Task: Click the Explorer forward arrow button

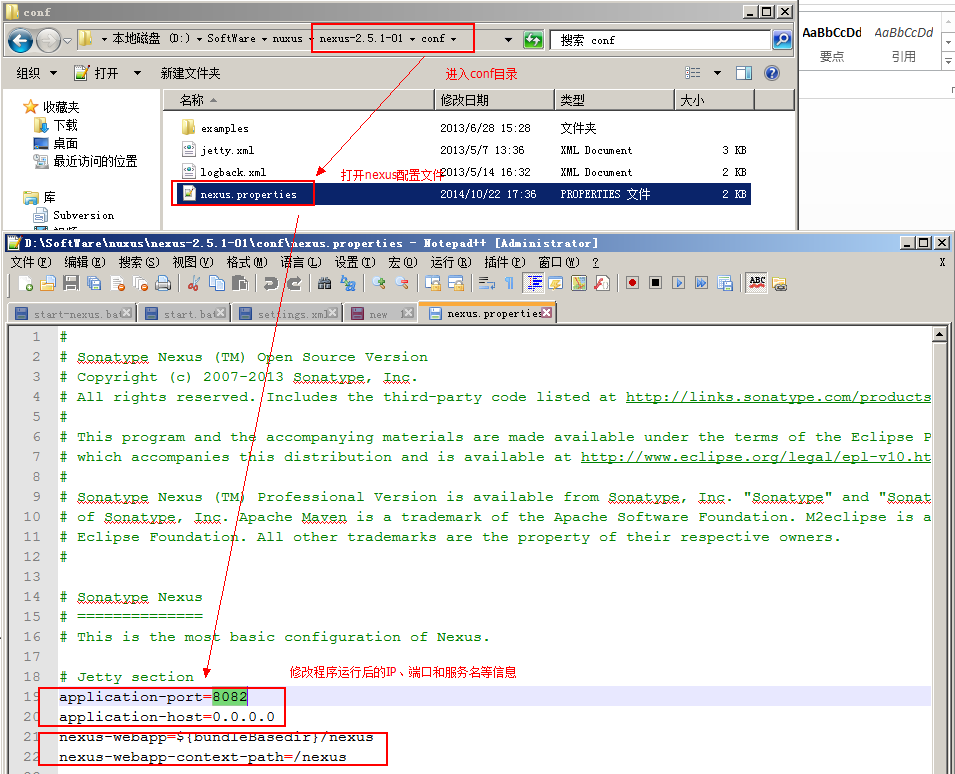Action: 48,41
